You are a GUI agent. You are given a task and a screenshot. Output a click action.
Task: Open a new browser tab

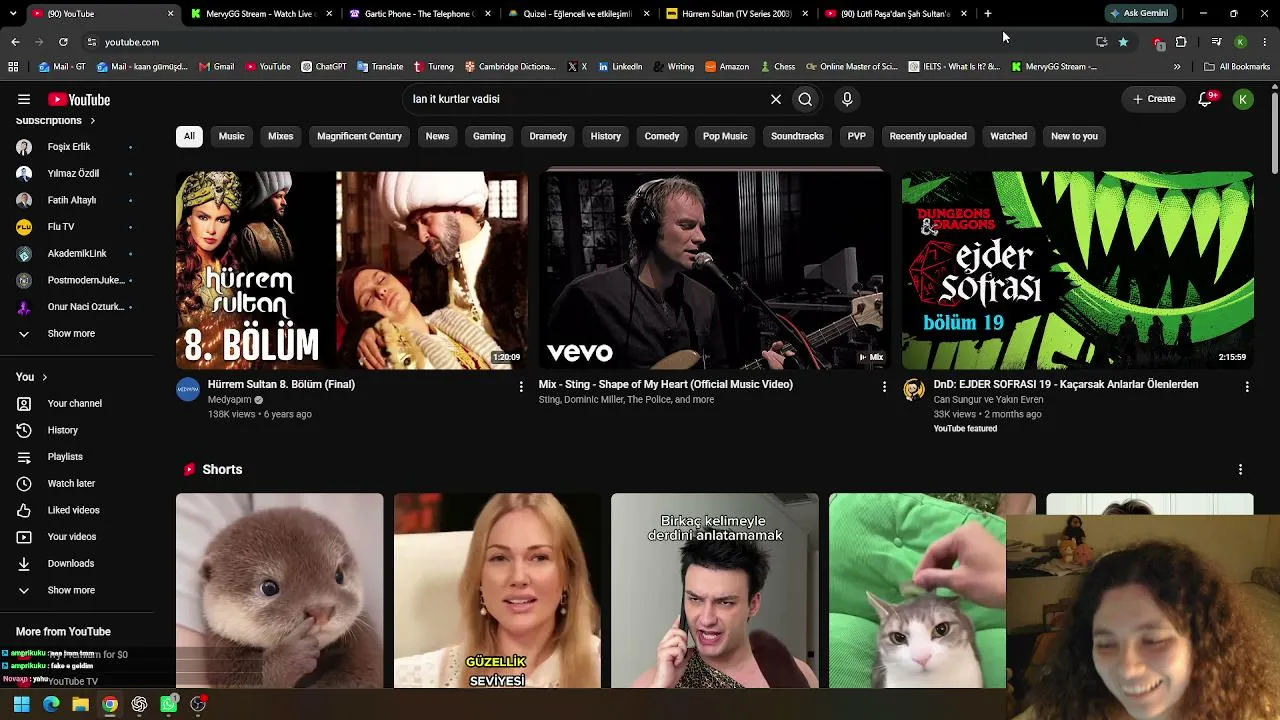pos(988,14)
